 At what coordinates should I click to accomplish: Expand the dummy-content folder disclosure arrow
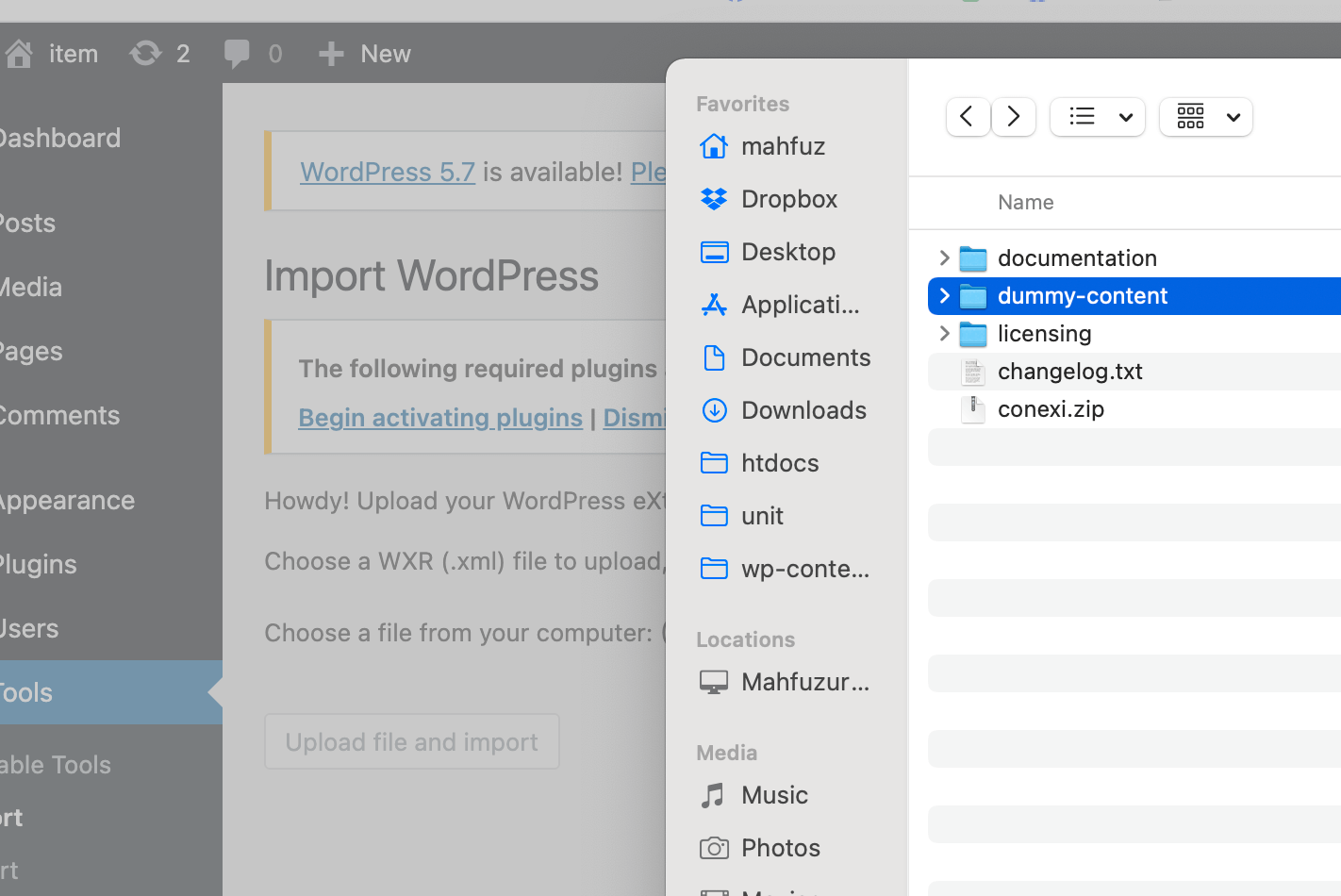(x=944, y=296)
